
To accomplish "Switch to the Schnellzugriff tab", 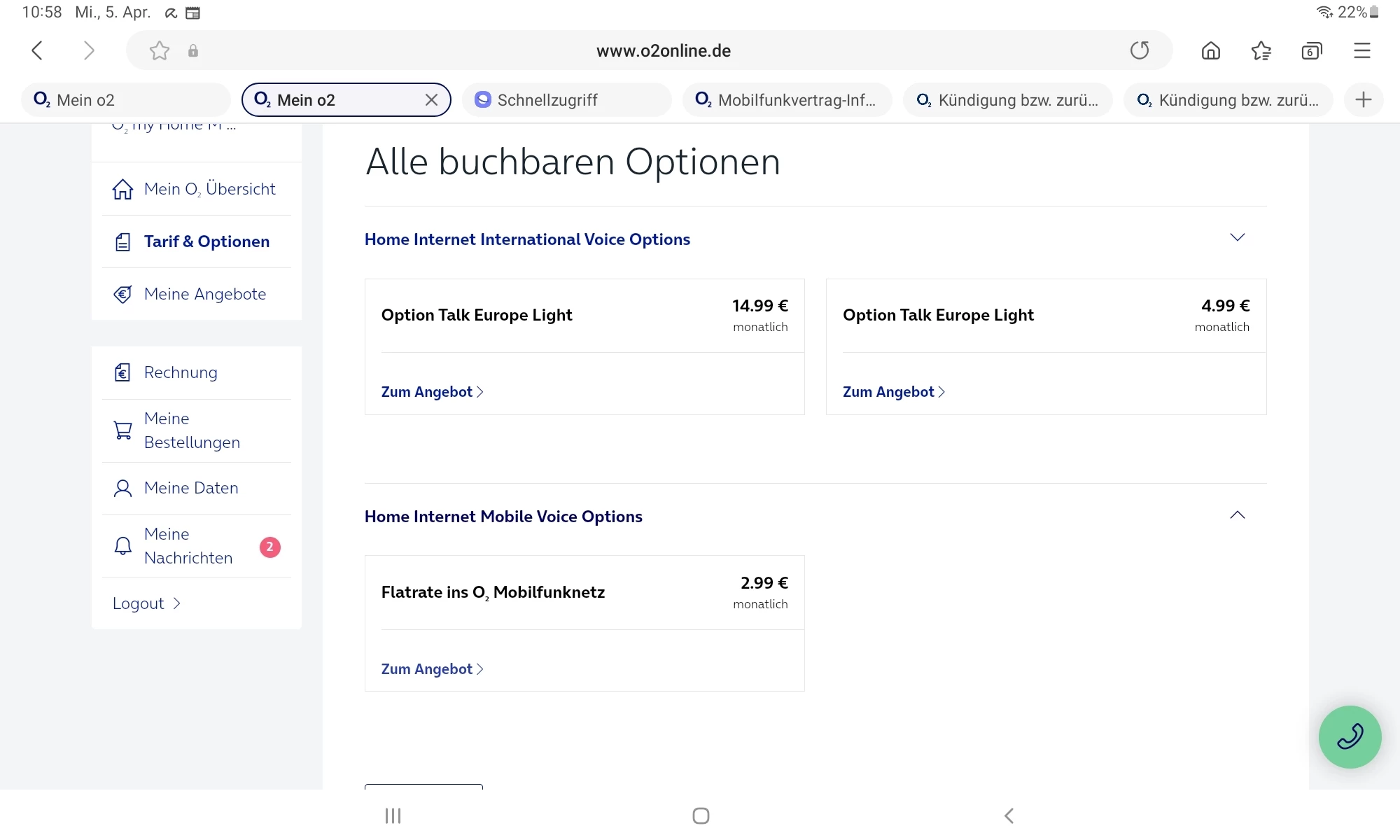I will click(x=547, y=100).
